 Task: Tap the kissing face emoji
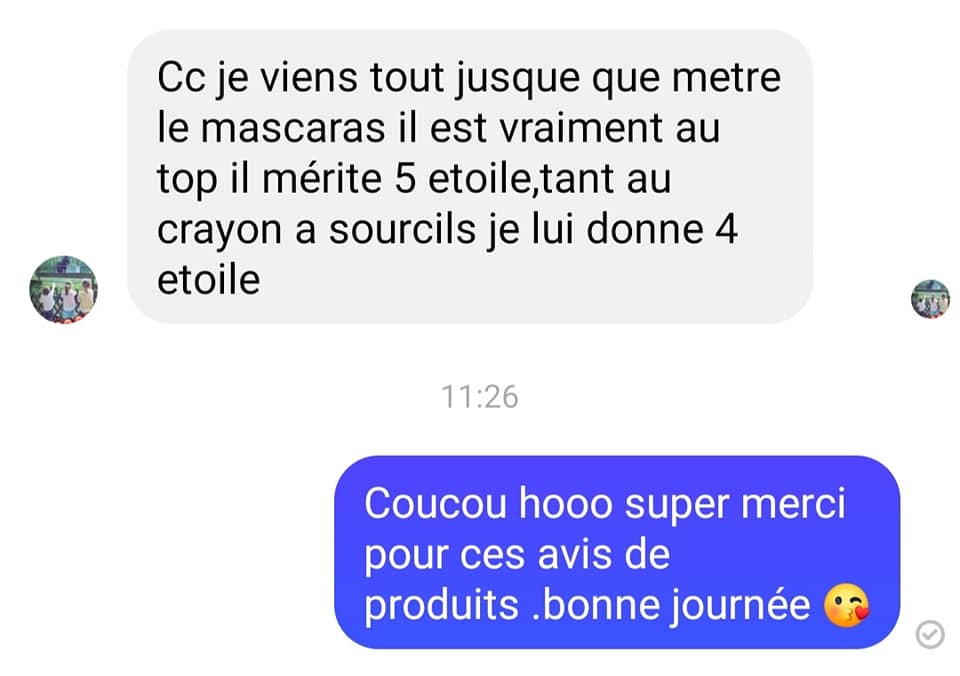point(847,605)
